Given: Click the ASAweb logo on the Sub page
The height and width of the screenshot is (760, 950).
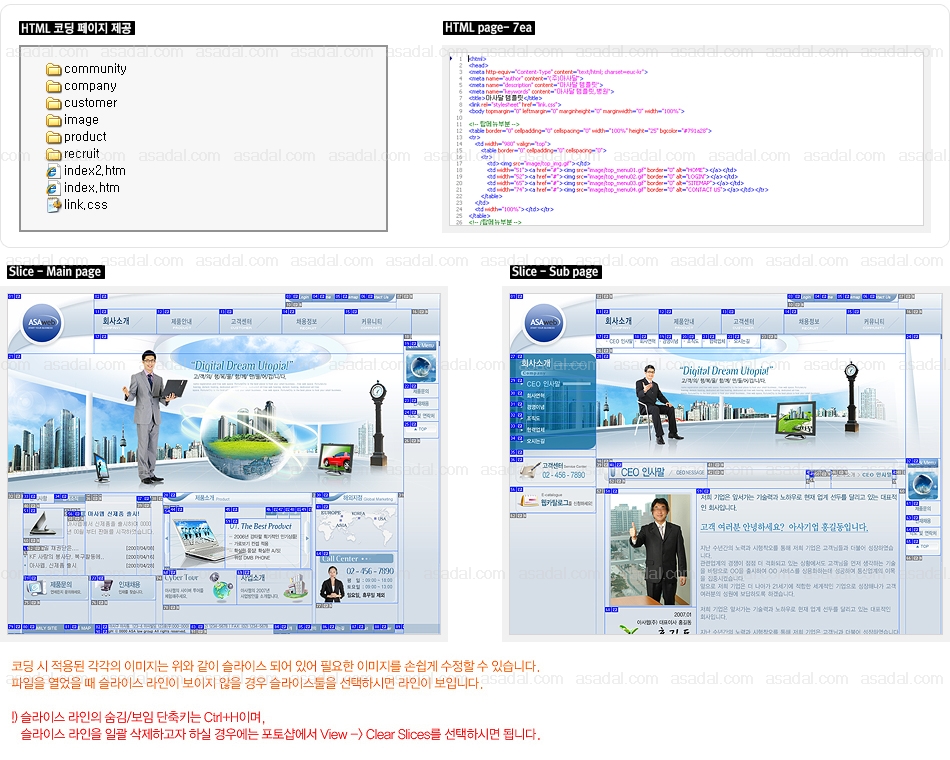Looking at the screenshot, I should [543, 323].
